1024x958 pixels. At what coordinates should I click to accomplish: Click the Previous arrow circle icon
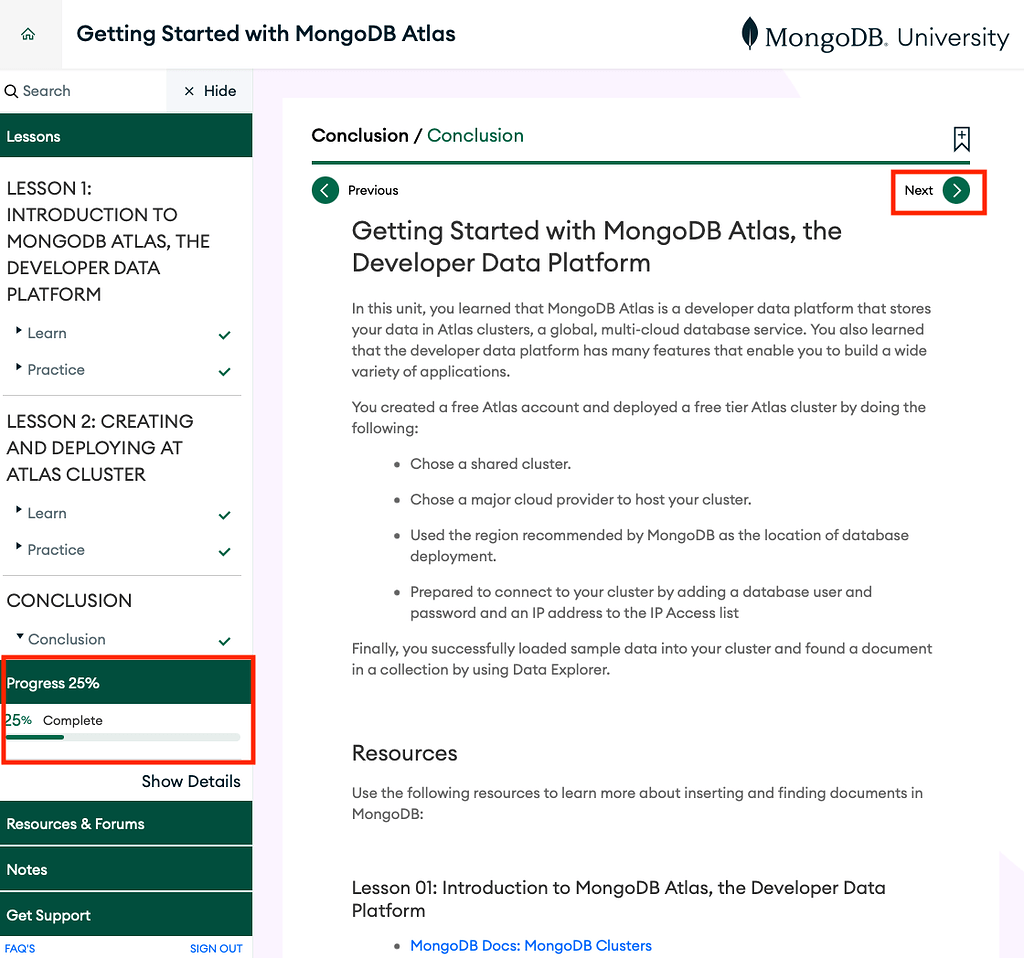click(325, 190)
